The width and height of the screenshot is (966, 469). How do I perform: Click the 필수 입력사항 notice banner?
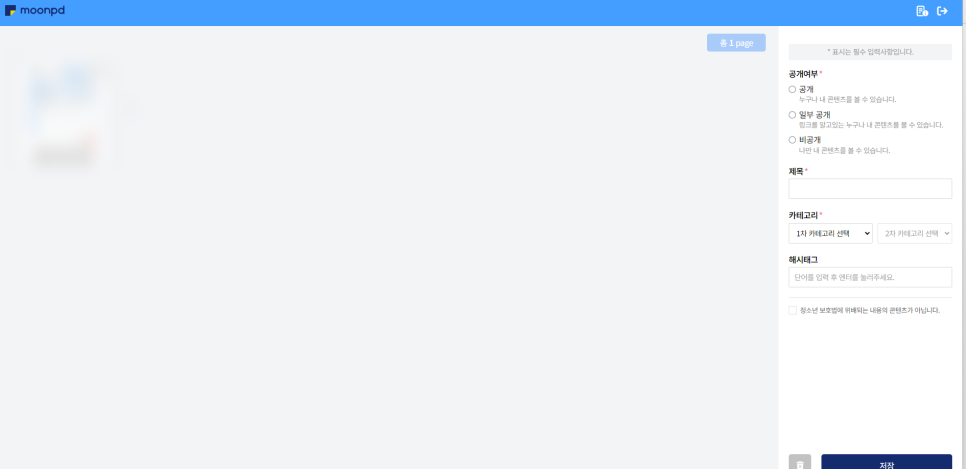point(870,52)
